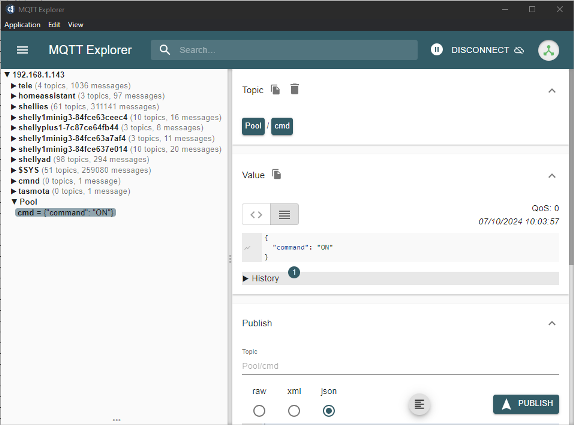Click the PUBLISH button

coord(526,404)
